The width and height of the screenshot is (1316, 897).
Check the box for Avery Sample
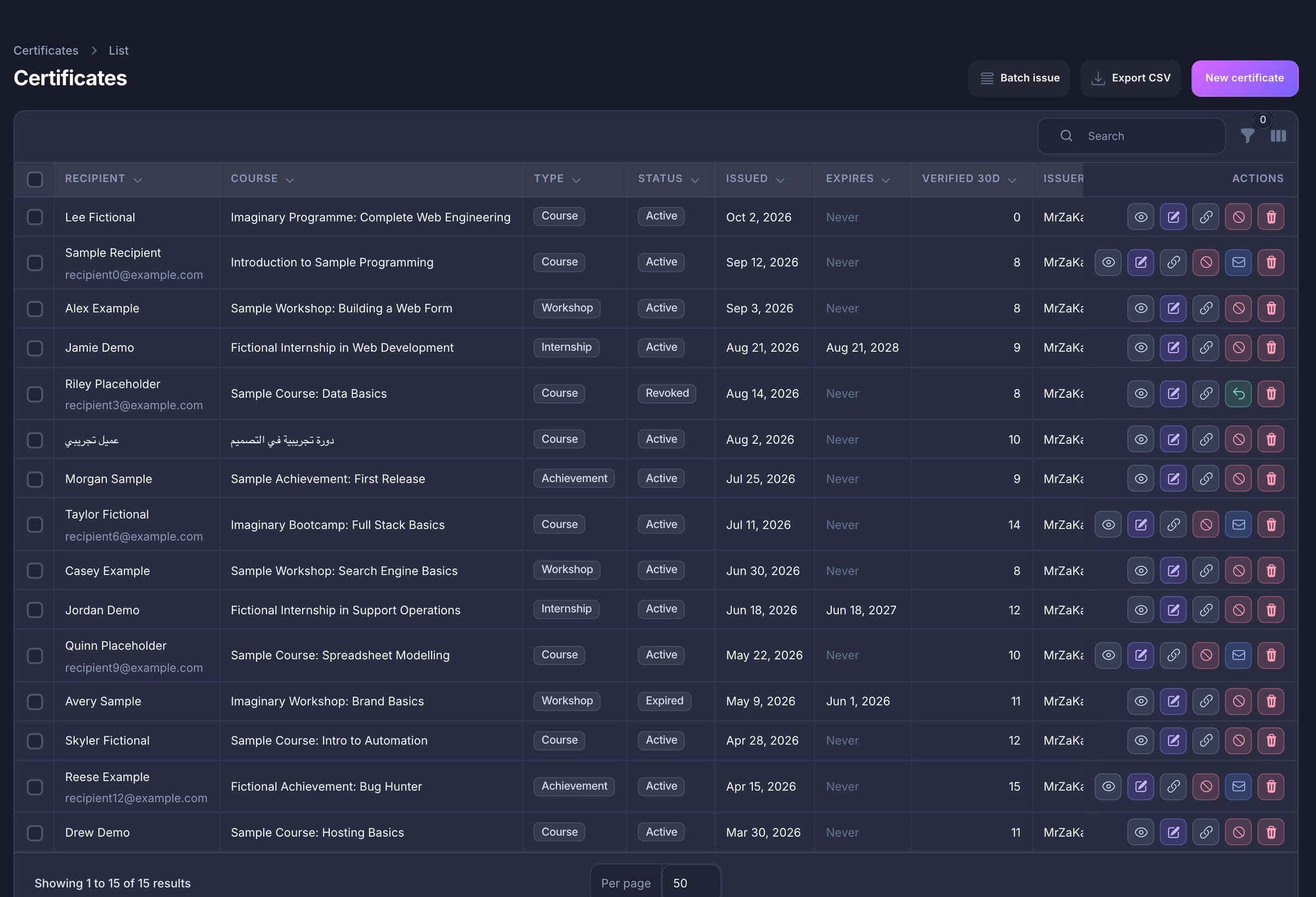(x=35, y=702)
